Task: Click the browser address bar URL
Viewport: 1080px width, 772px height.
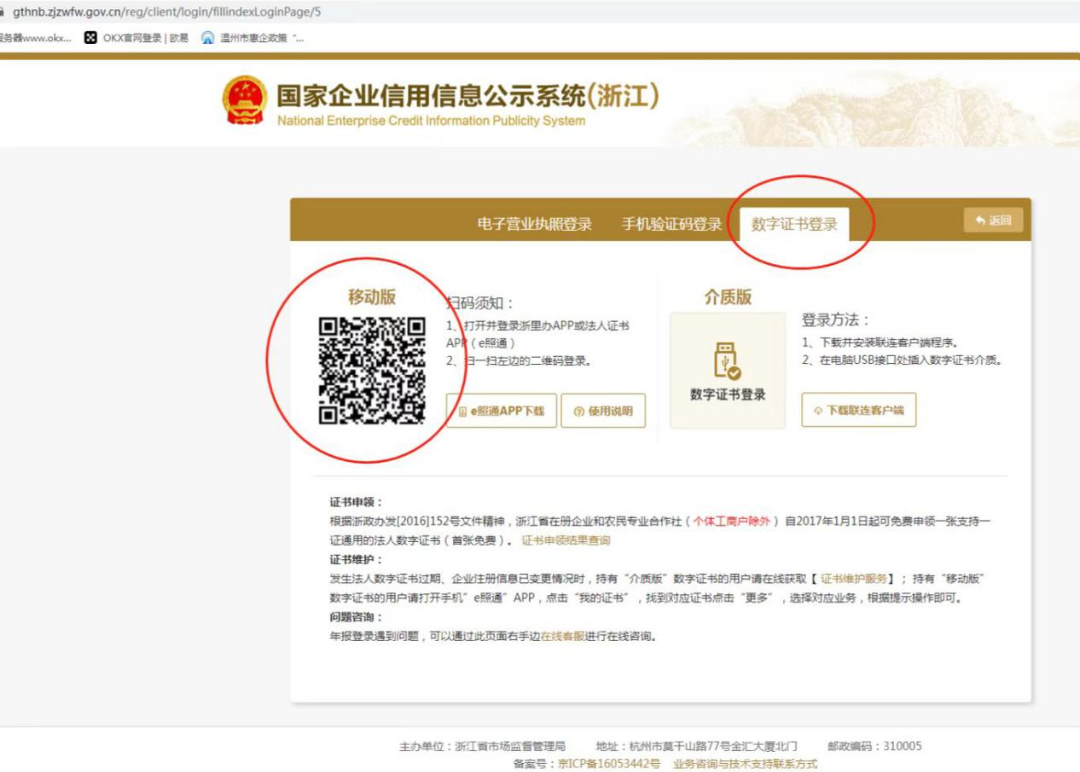Action: coord(167,12)
